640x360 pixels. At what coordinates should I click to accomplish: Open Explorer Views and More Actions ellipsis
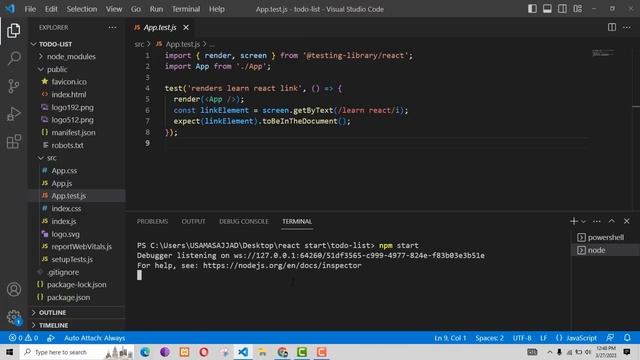click(x=112, y=27)
